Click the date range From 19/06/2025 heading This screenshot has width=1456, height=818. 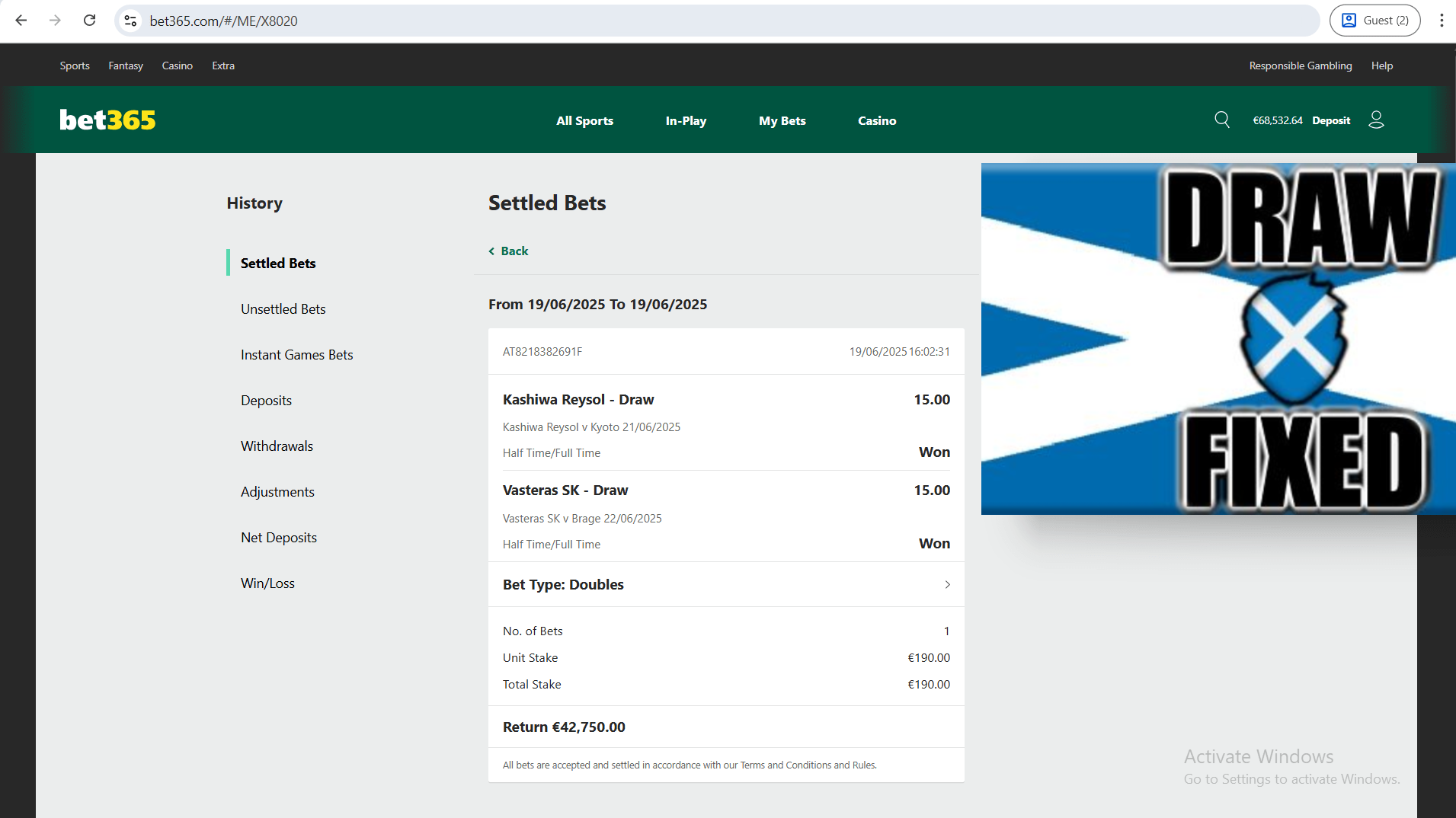click(597, 304)
